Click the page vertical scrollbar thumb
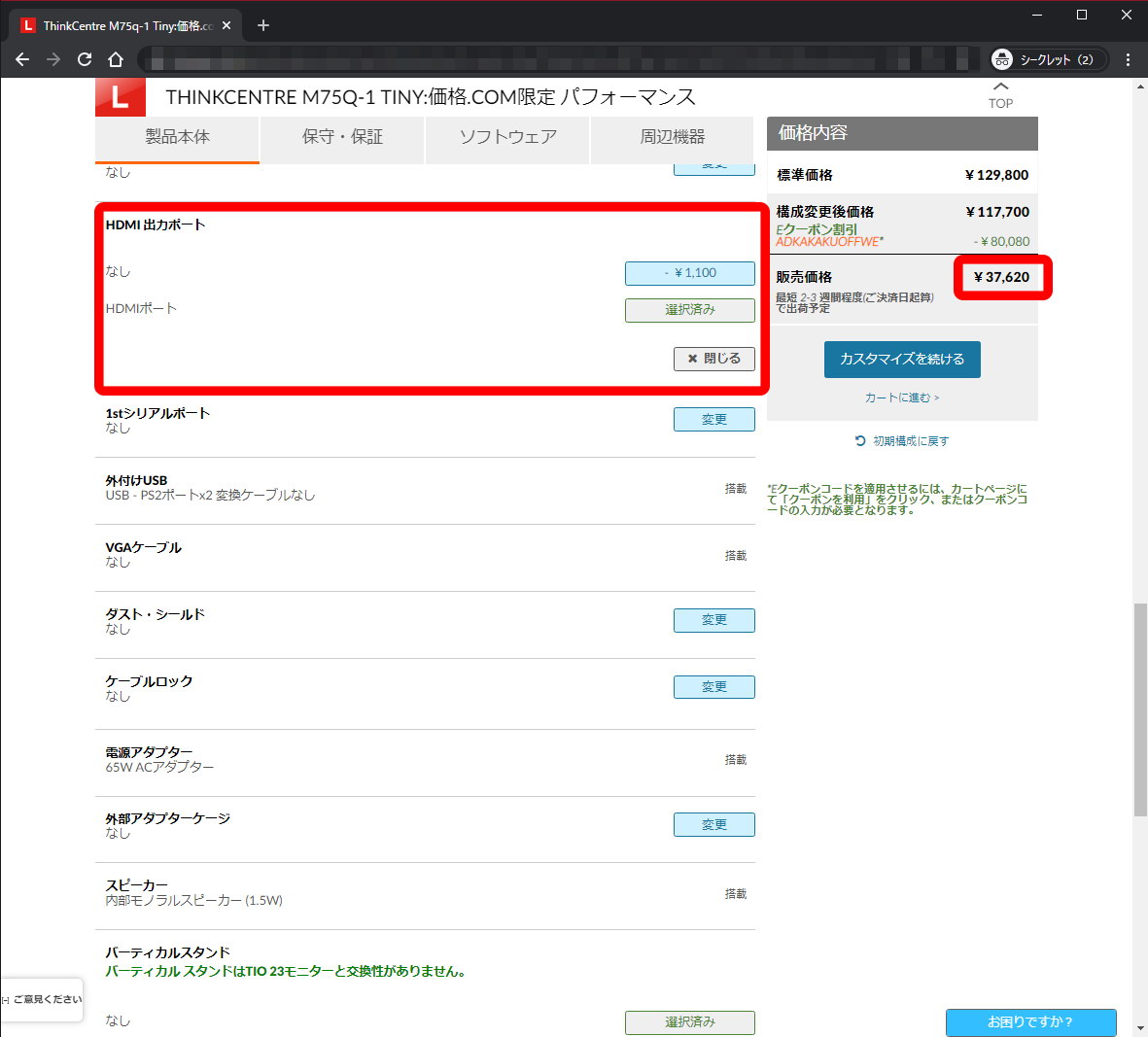The height and width of the screenshot is (1037, 1148). pyautogui.click(x=1140, y=709)
